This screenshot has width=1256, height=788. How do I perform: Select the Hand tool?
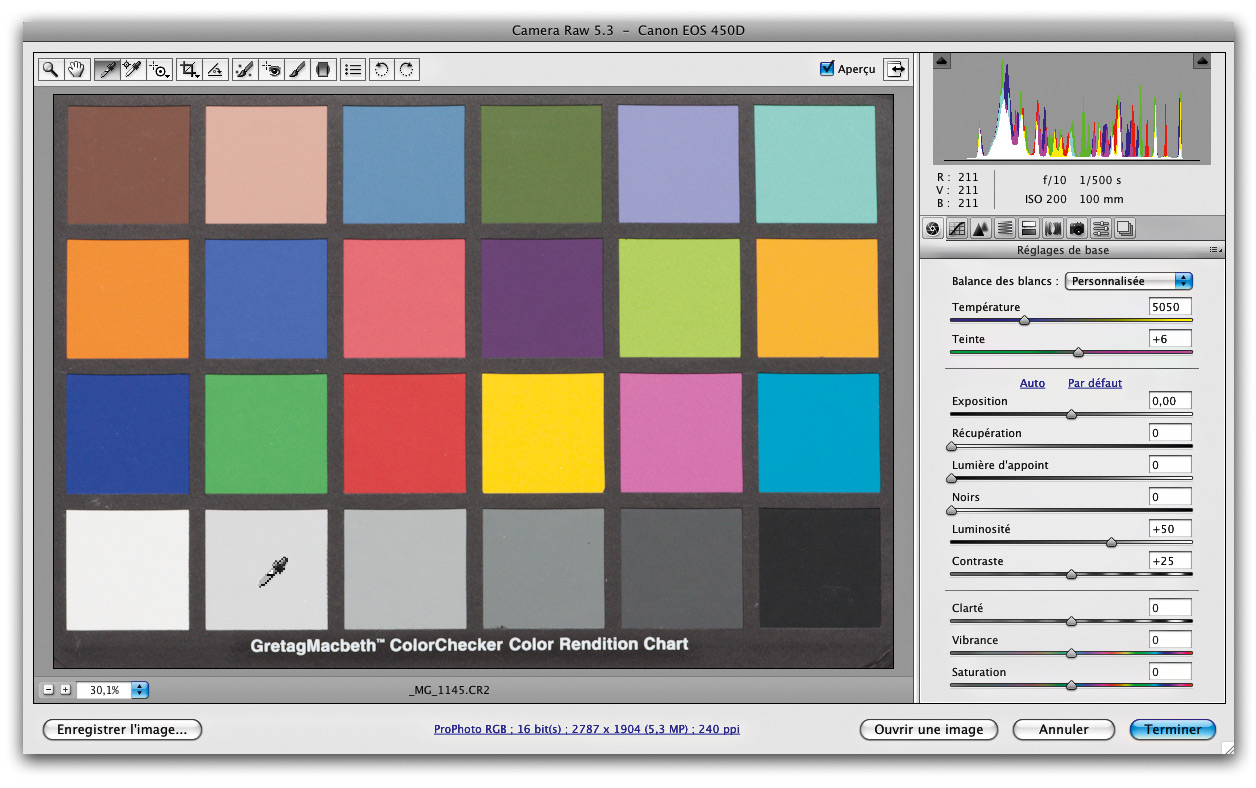pyautogui.click(x=76, y=69)
